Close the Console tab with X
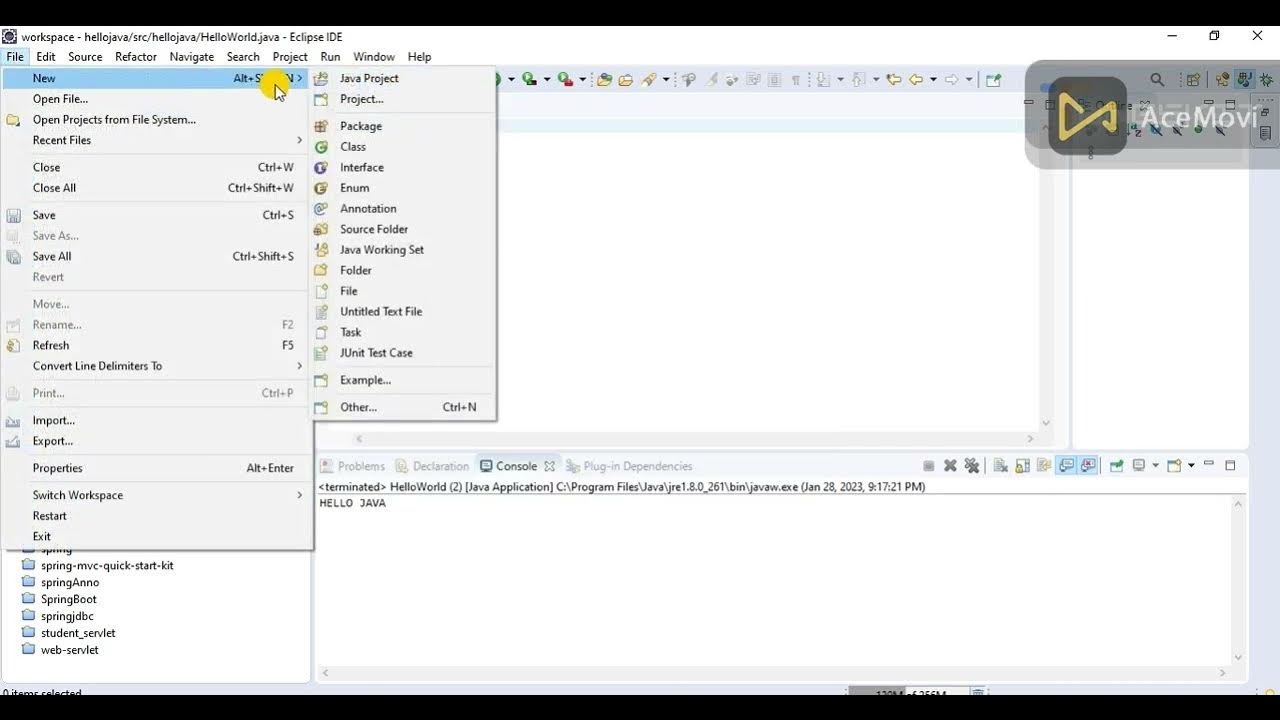Image resolution: width=1280 pixels, height=720 pixels. pyautogui.click(x=549, y=466)
